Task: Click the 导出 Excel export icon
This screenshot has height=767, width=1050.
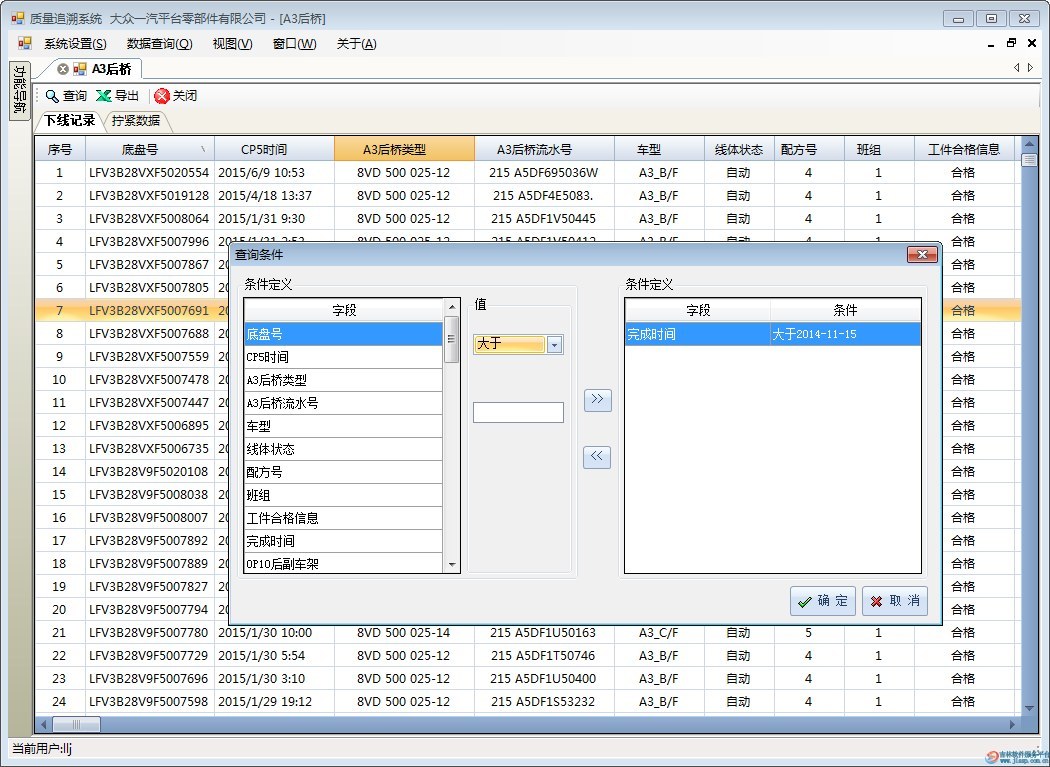Action: (103, 96)
